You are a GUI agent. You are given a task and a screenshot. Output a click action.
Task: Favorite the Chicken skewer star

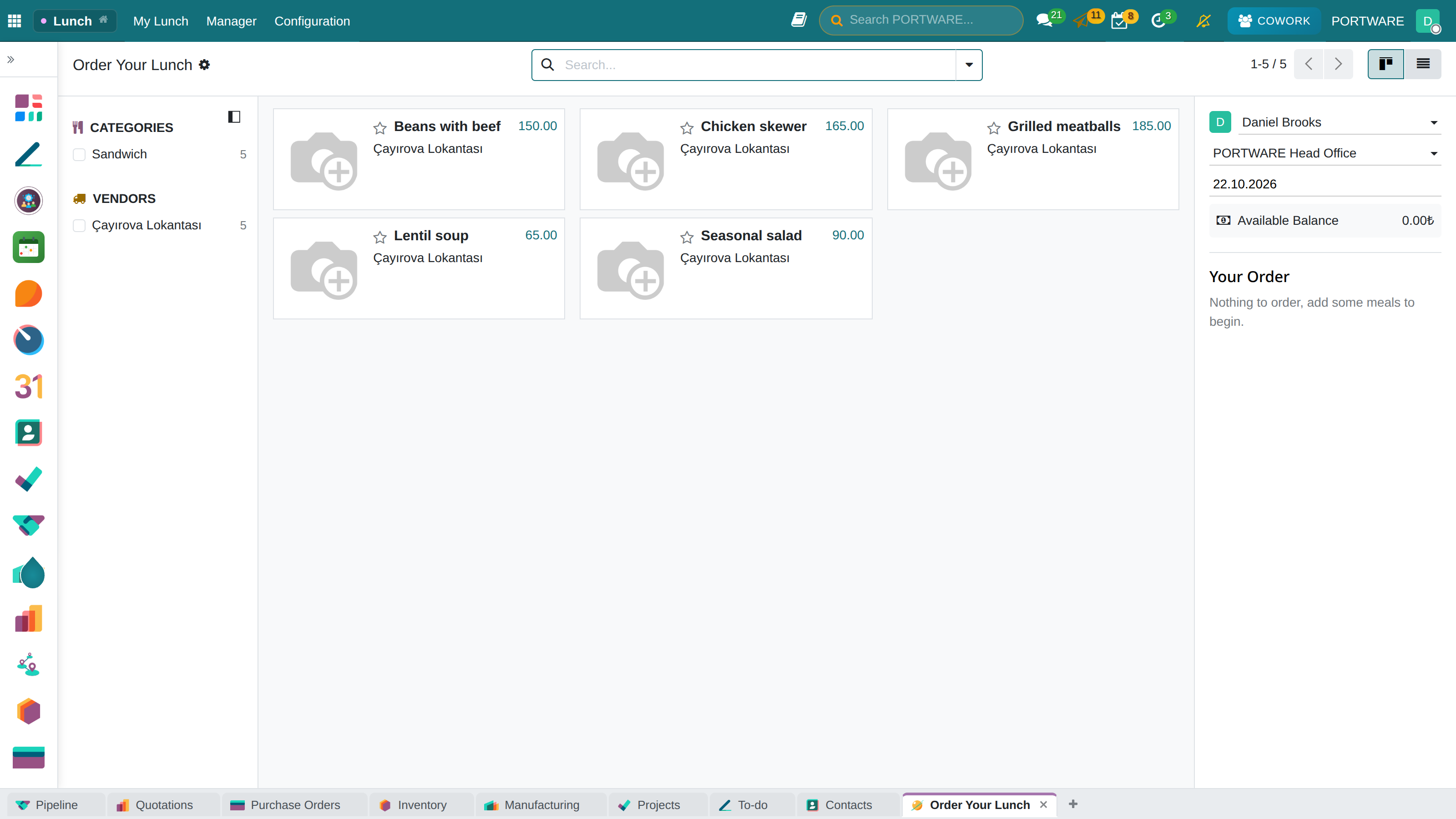click(687, 128)
